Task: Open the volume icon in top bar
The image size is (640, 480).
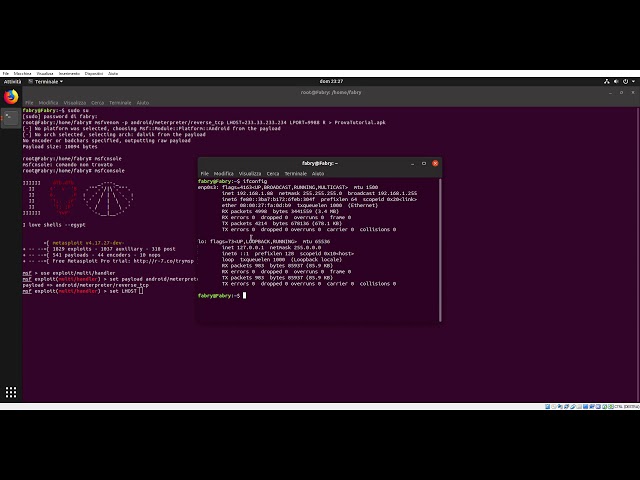Action: 616,82
